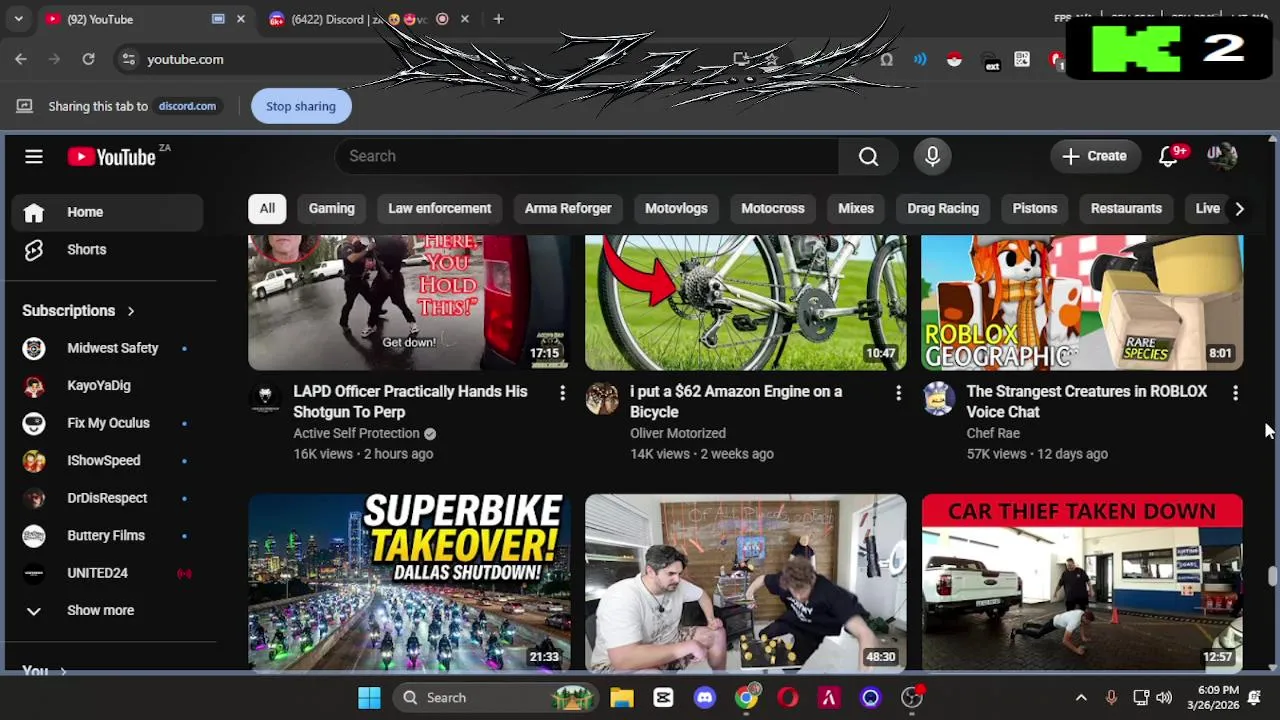The width and height of the screenshot is (1280, 720).
Task: Open DrDisRespect subscription
Action: point(108,498)
